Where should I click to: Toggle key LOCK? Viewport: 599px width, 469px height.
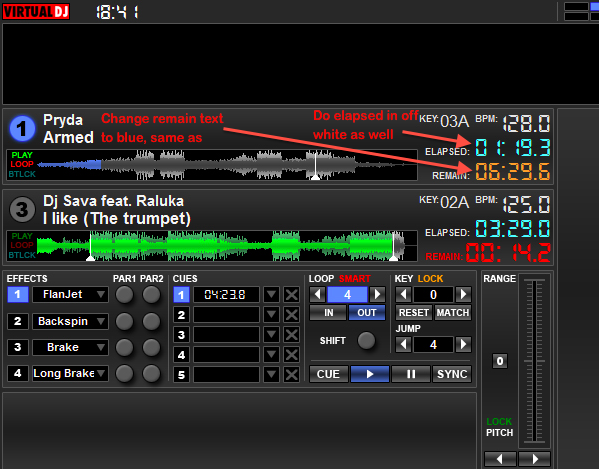(431, 279)
